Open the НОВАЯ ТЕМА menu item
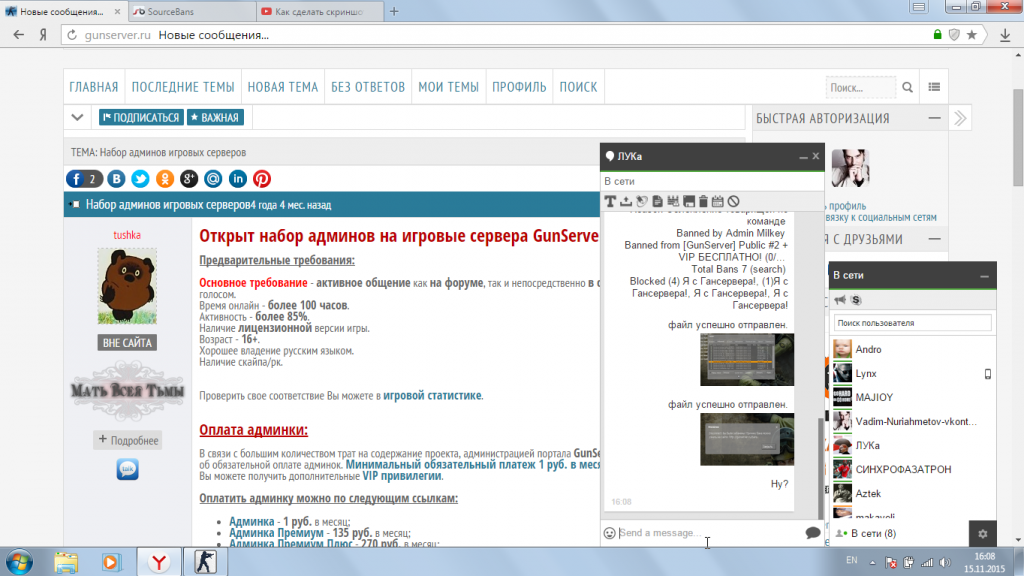The height and width of the screenshot is (576, 1024). pyautogui.click(x=282, y=87)
